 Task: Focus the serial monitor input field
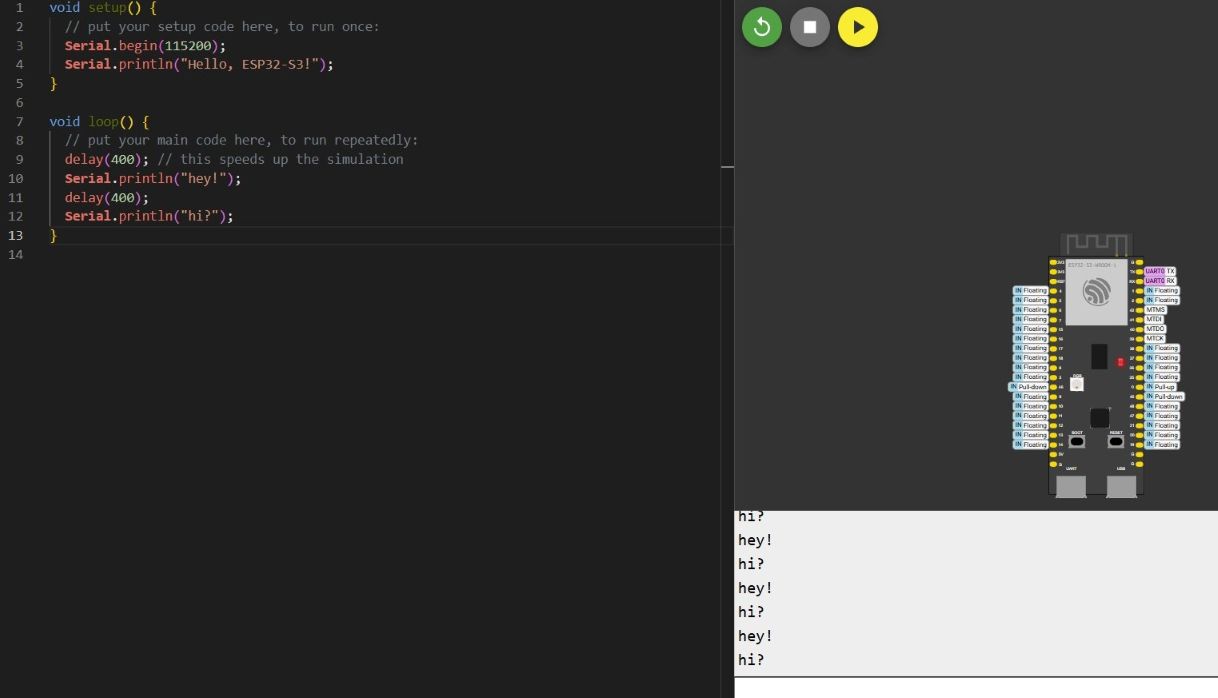coord(975,688)
